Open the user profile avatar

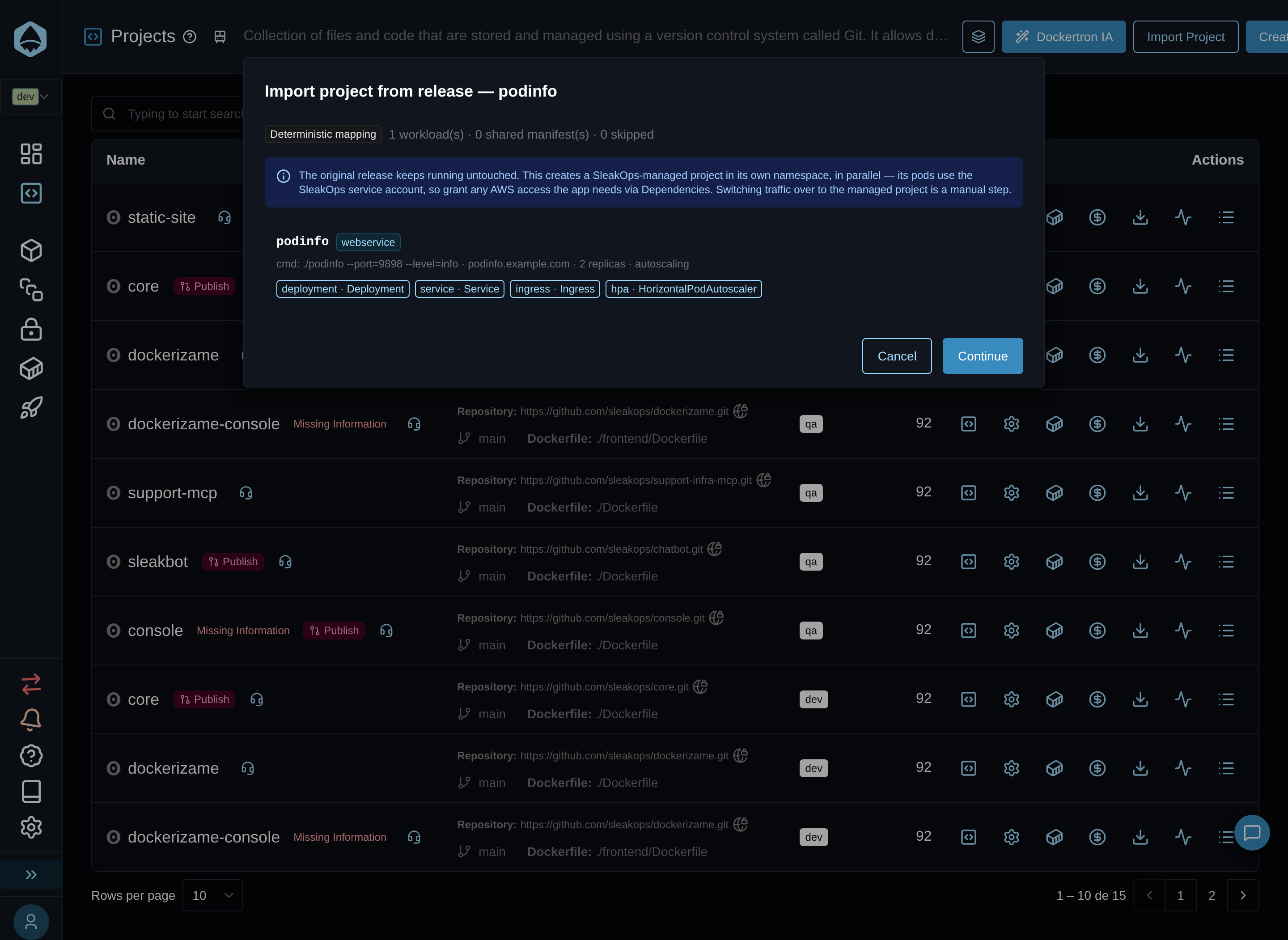pos(31,921)
